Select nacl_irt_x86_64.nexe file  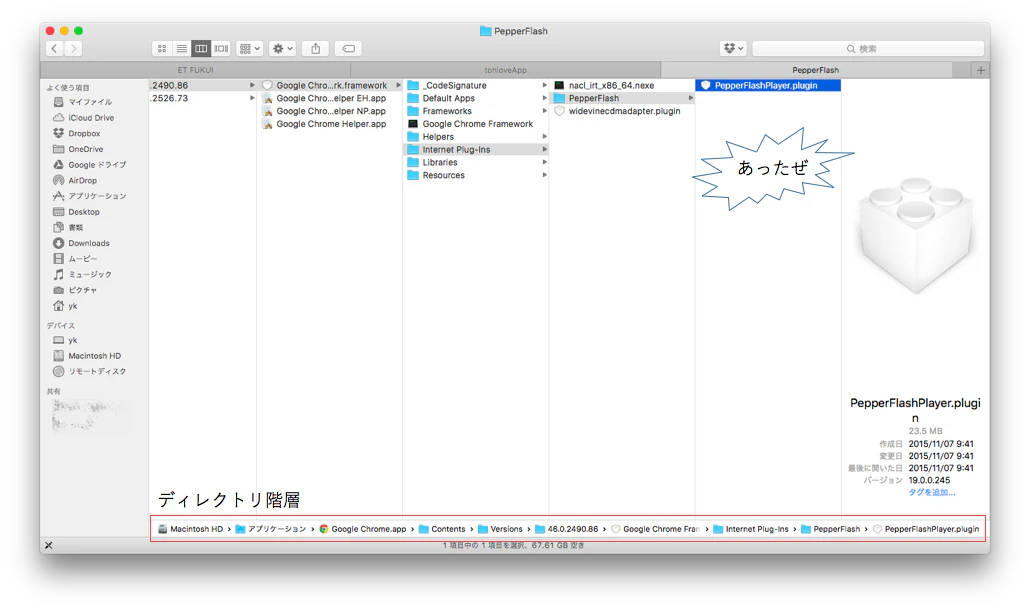click(x=623, y=85)
